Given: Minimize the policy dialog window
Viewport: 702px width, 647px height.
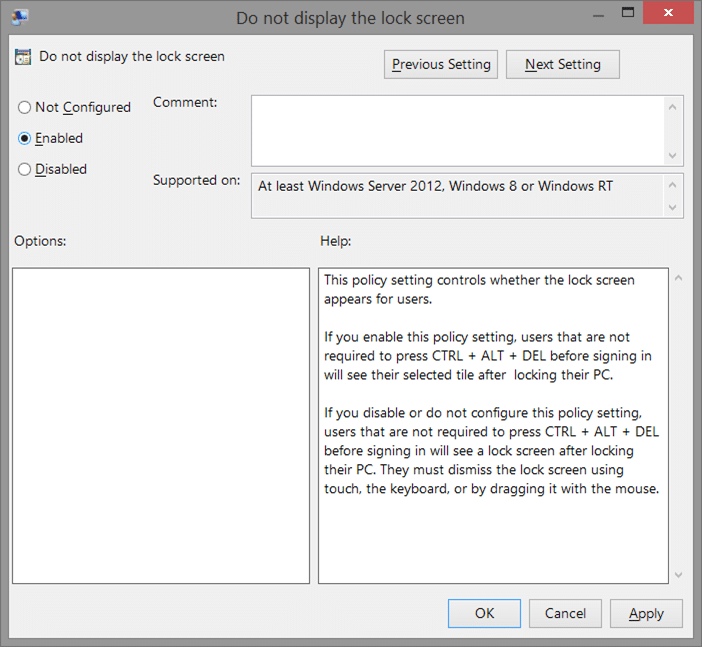Looking at the screenshot, I should pos(598,15).
